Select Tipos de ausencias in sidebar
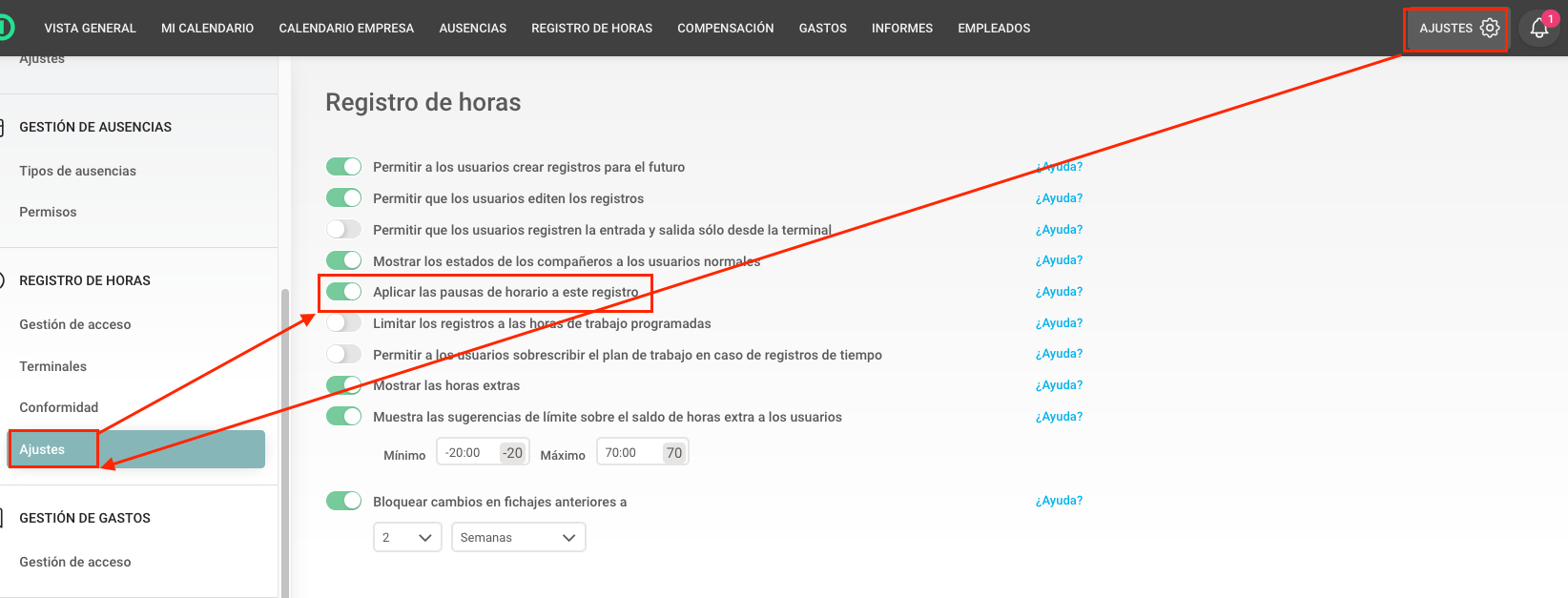 77,171
